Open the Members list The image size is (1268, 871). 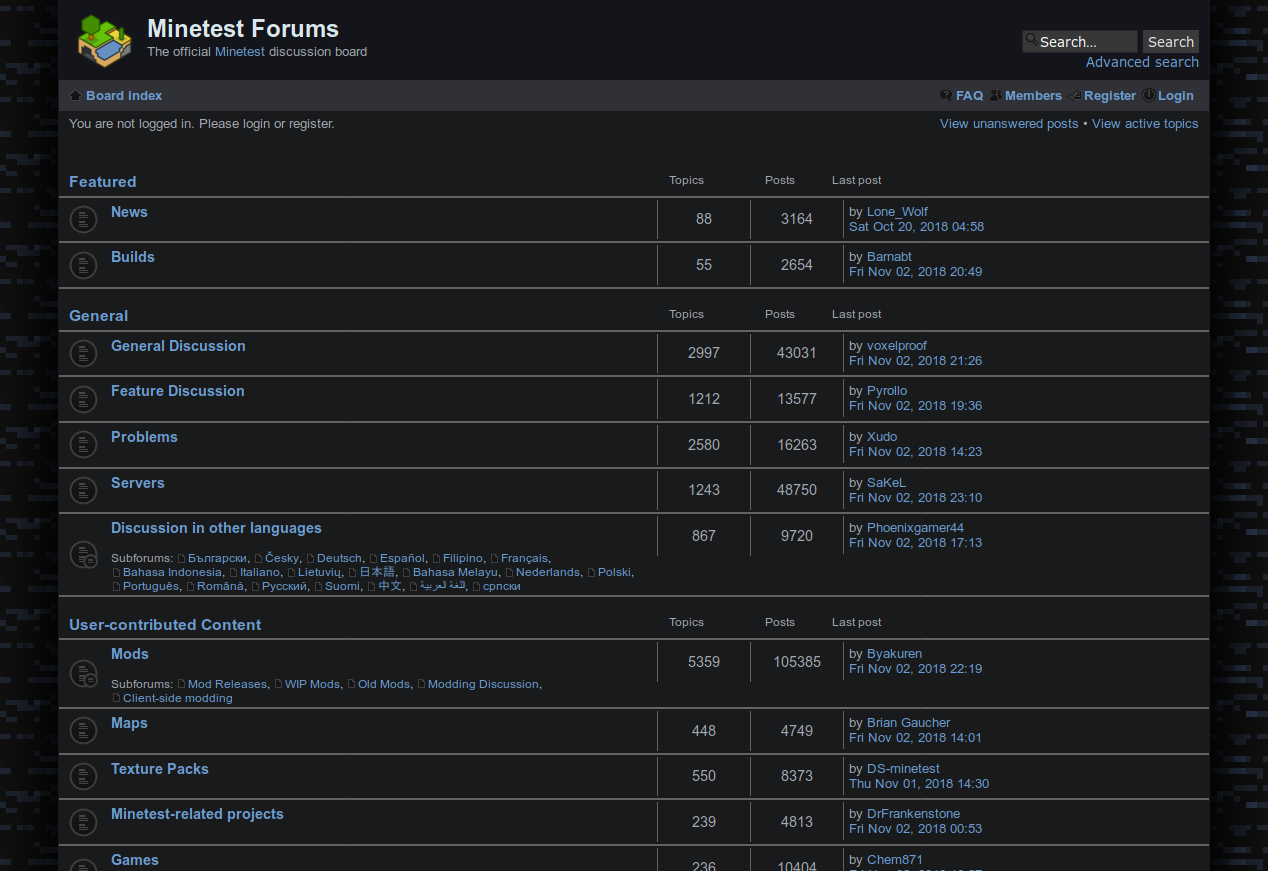(1033, 95)
